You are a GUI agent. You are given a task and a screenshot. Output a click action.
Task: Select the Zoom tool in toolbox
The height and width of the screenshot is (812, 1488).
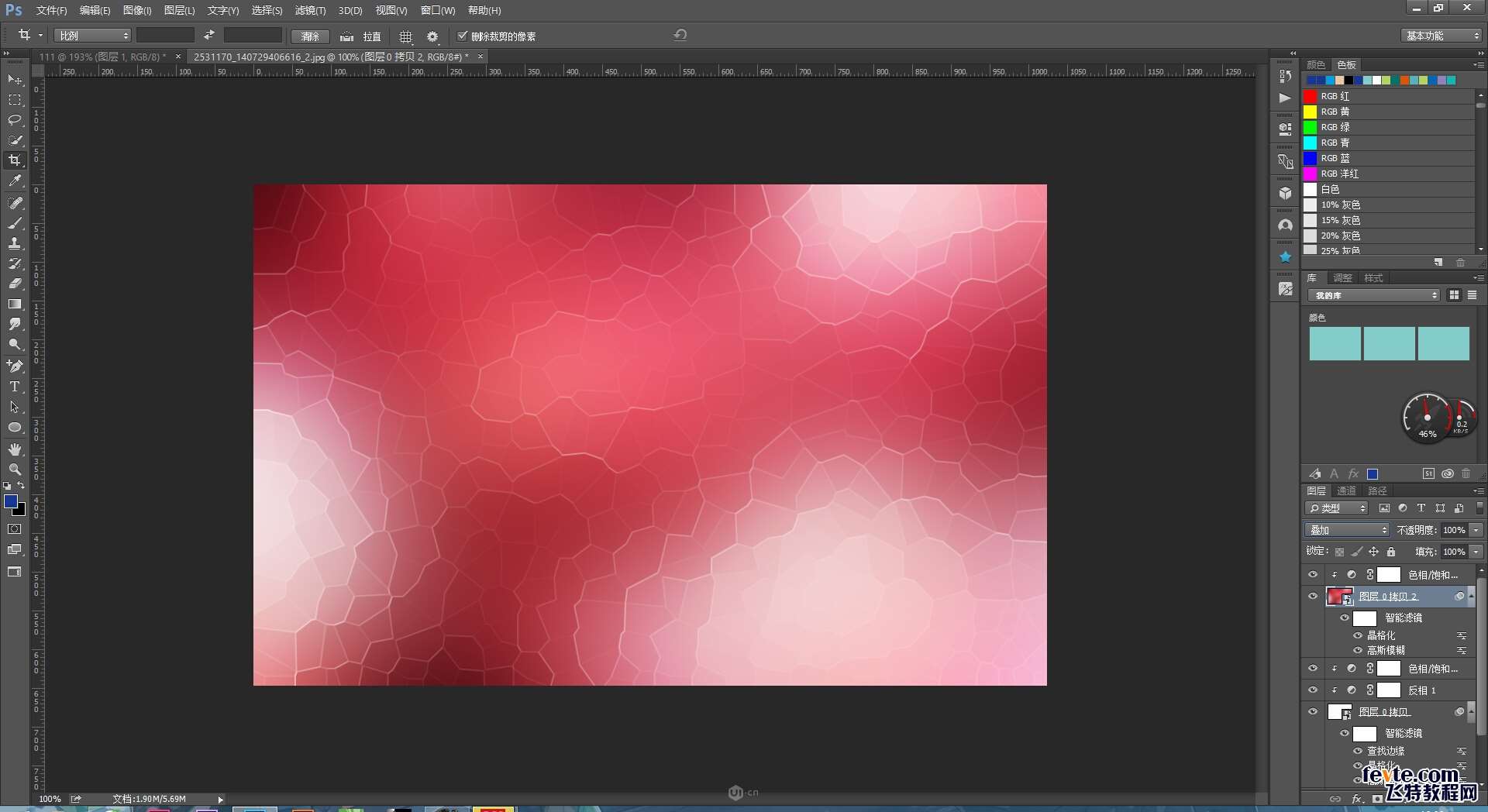pos(15,470)
